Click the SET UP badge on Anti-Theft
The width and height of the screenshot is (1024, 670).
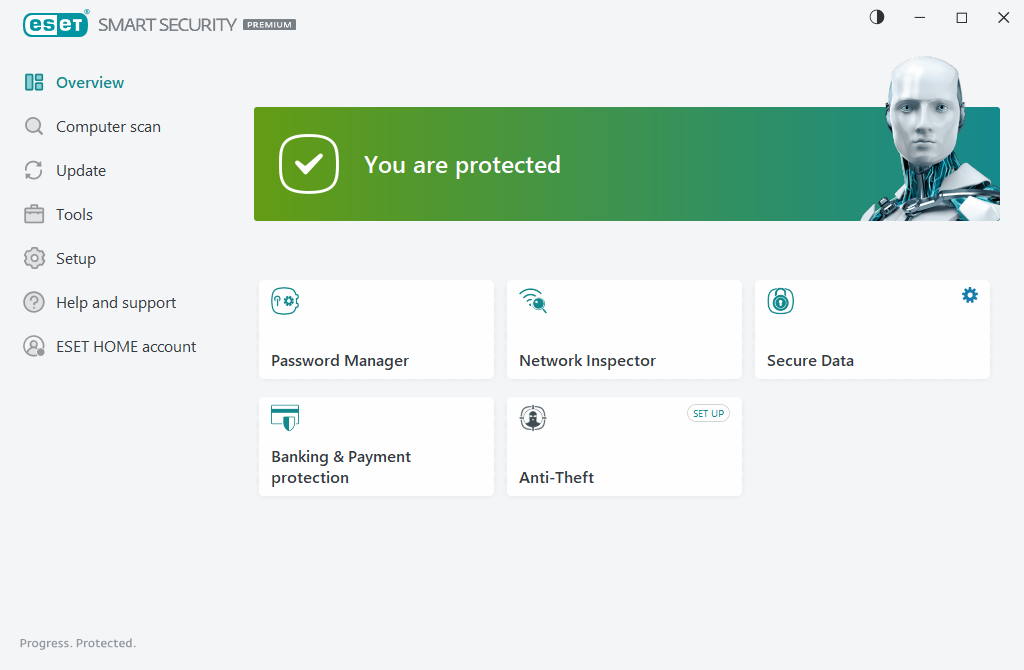click(708, 413)
